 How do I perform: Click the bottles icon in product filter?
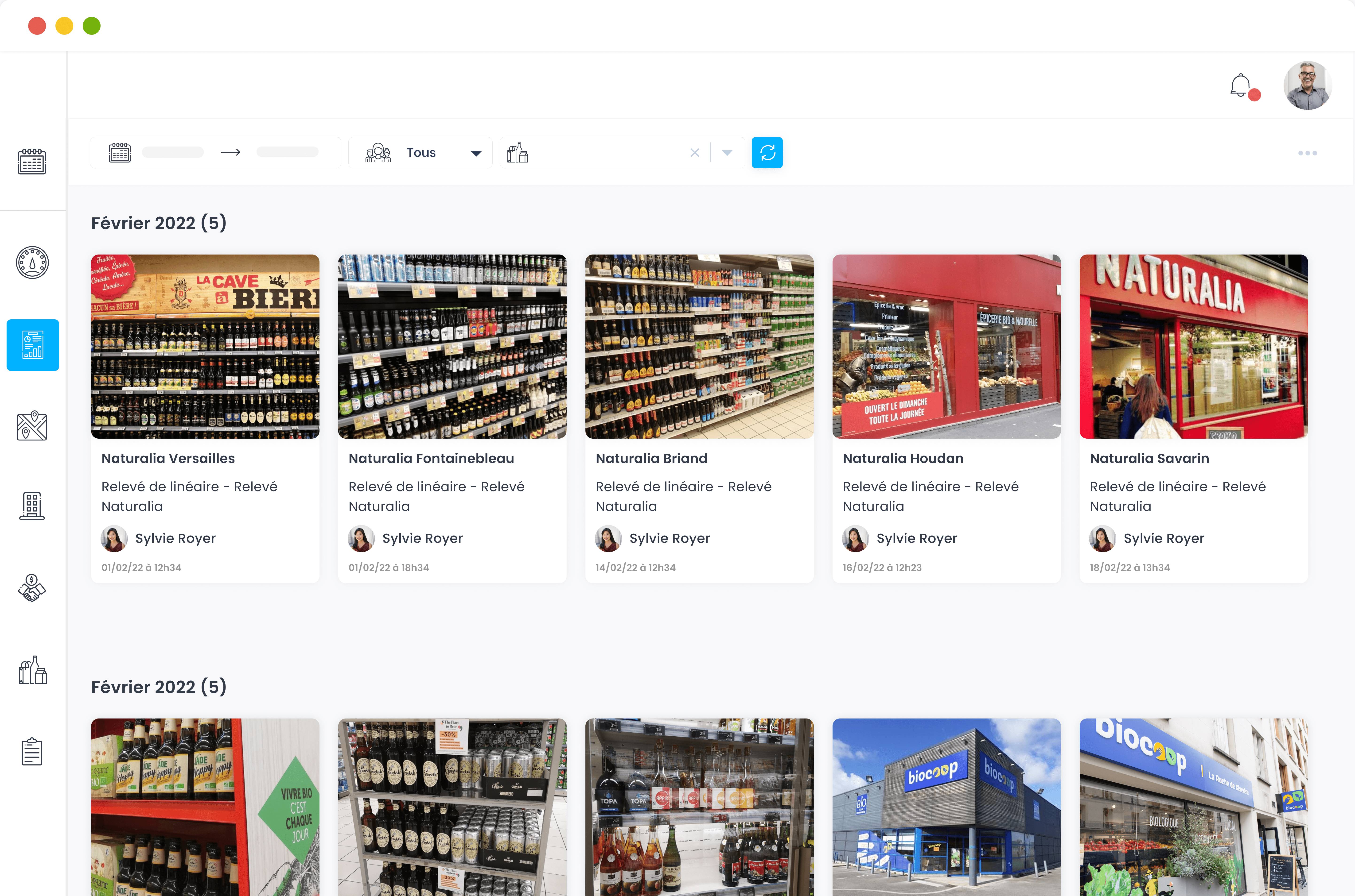tap(518, 153)
